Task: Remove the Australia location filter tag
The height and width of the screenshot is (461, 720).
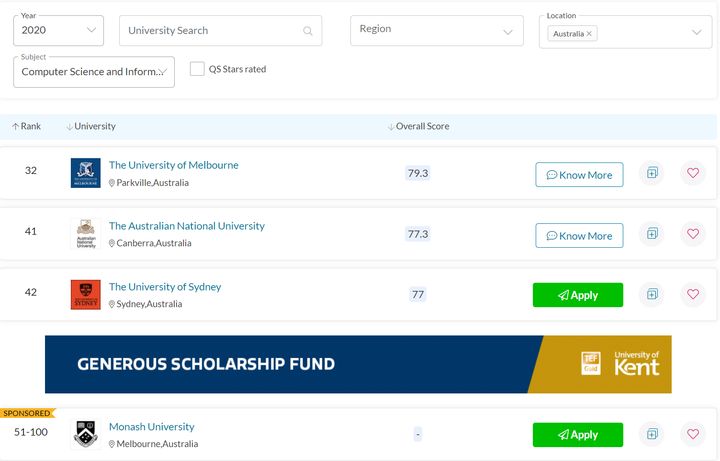Action: (589, 34)
